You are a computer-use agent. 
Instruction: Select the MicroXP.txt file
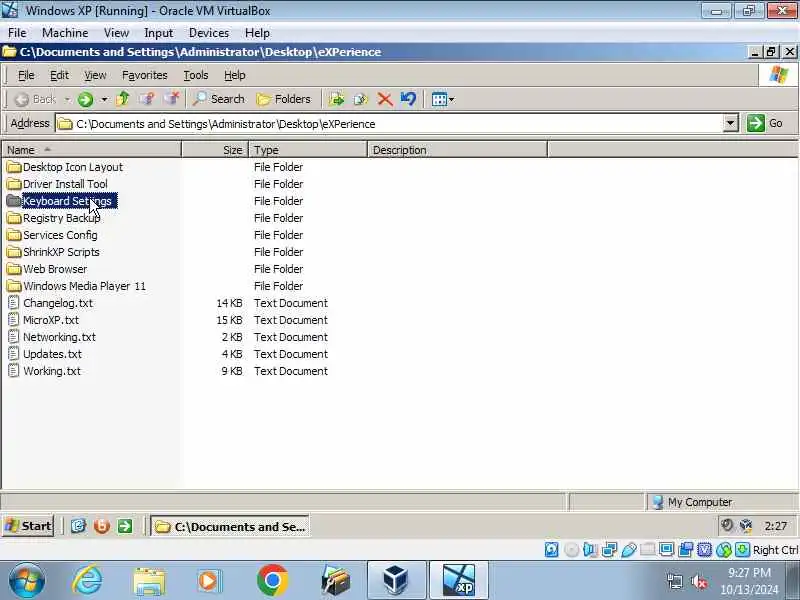click(x=44, y=320)
